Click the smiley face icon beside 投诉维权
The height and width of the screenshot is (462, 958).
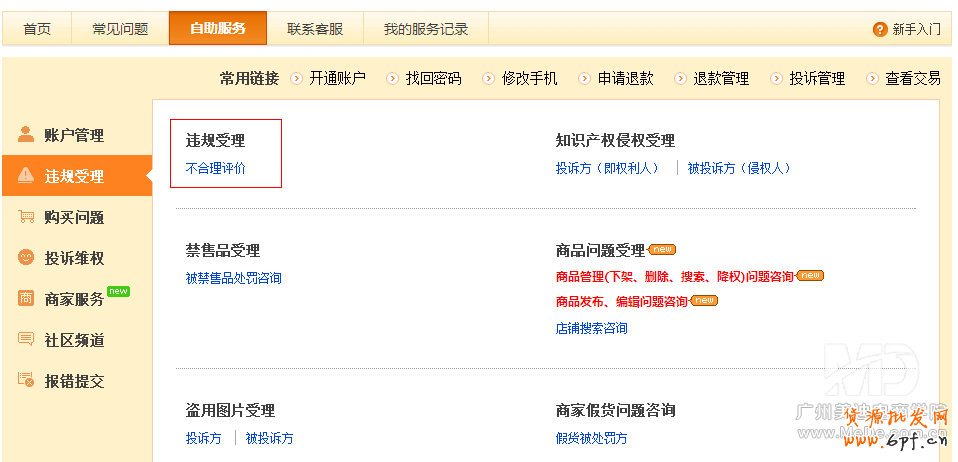point(26,258)
